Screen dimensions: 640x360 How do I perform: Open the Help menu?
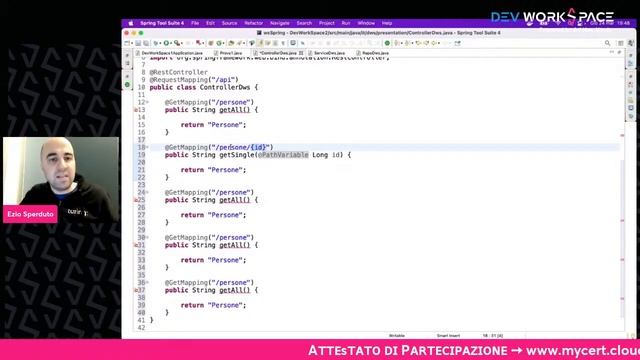[387, 23]
